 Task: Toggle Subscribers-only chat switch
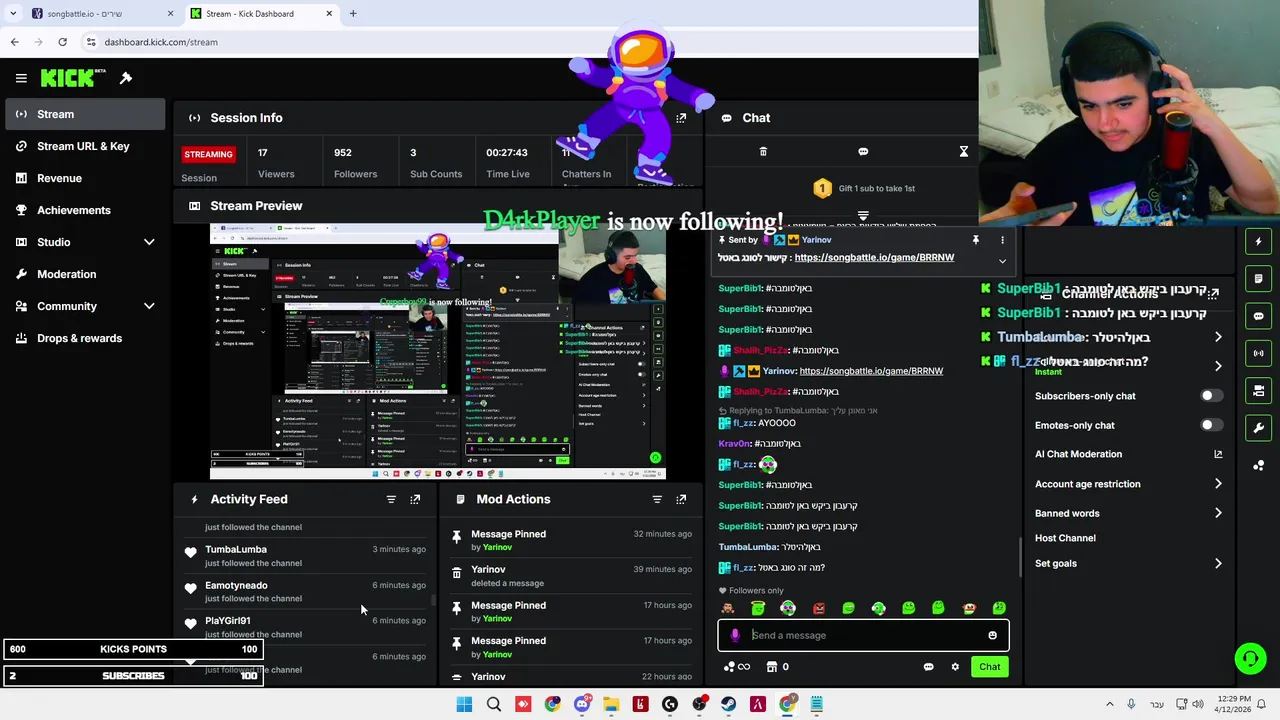[1210, 396]
